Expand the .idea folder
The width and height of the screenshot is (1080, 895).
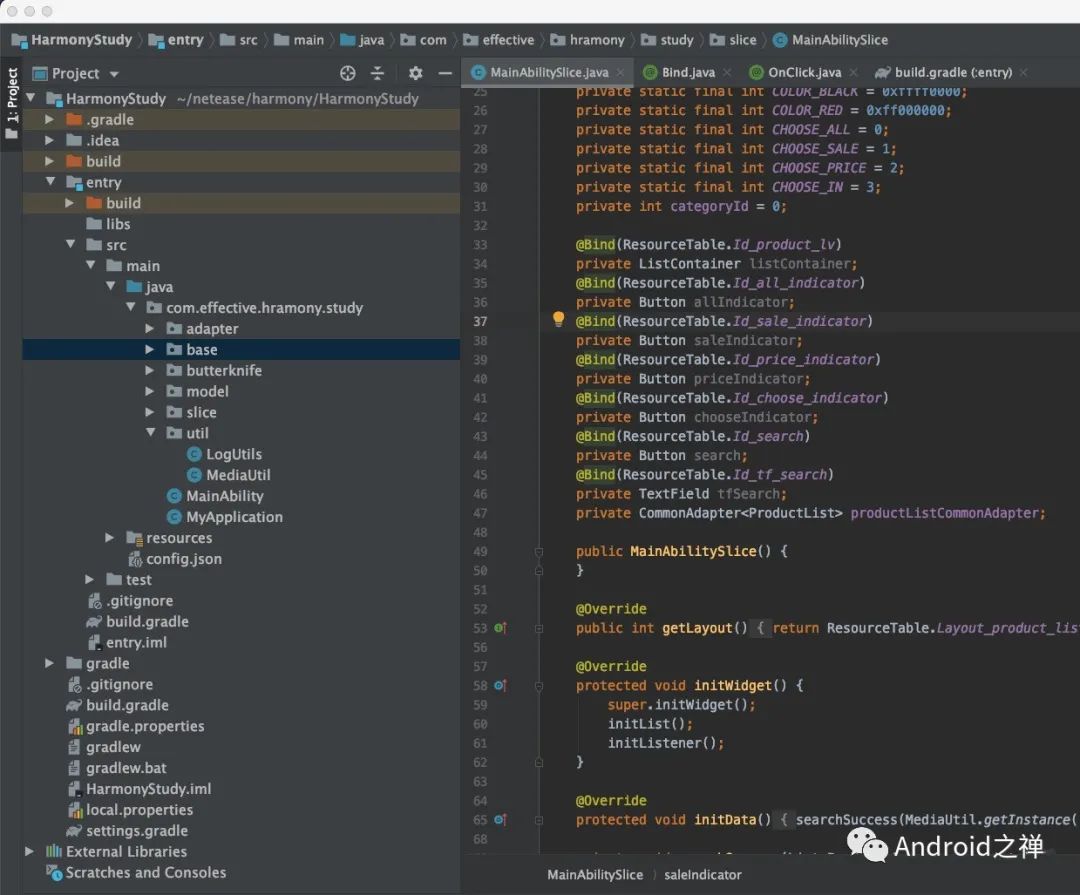pos(50,140)
